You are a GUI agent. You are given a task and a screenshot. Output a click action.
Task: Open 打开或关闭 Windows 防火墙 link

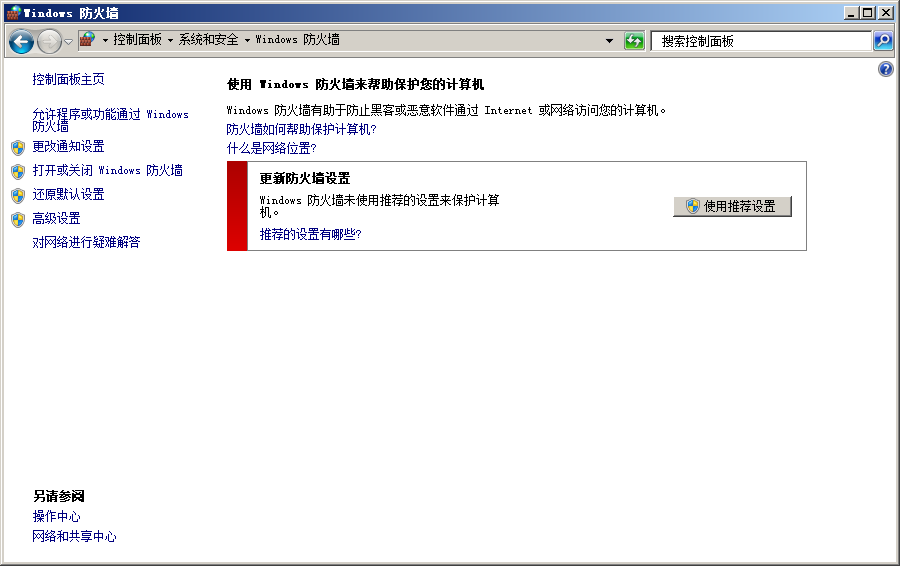pyautogui.click(x=107, y=170)
